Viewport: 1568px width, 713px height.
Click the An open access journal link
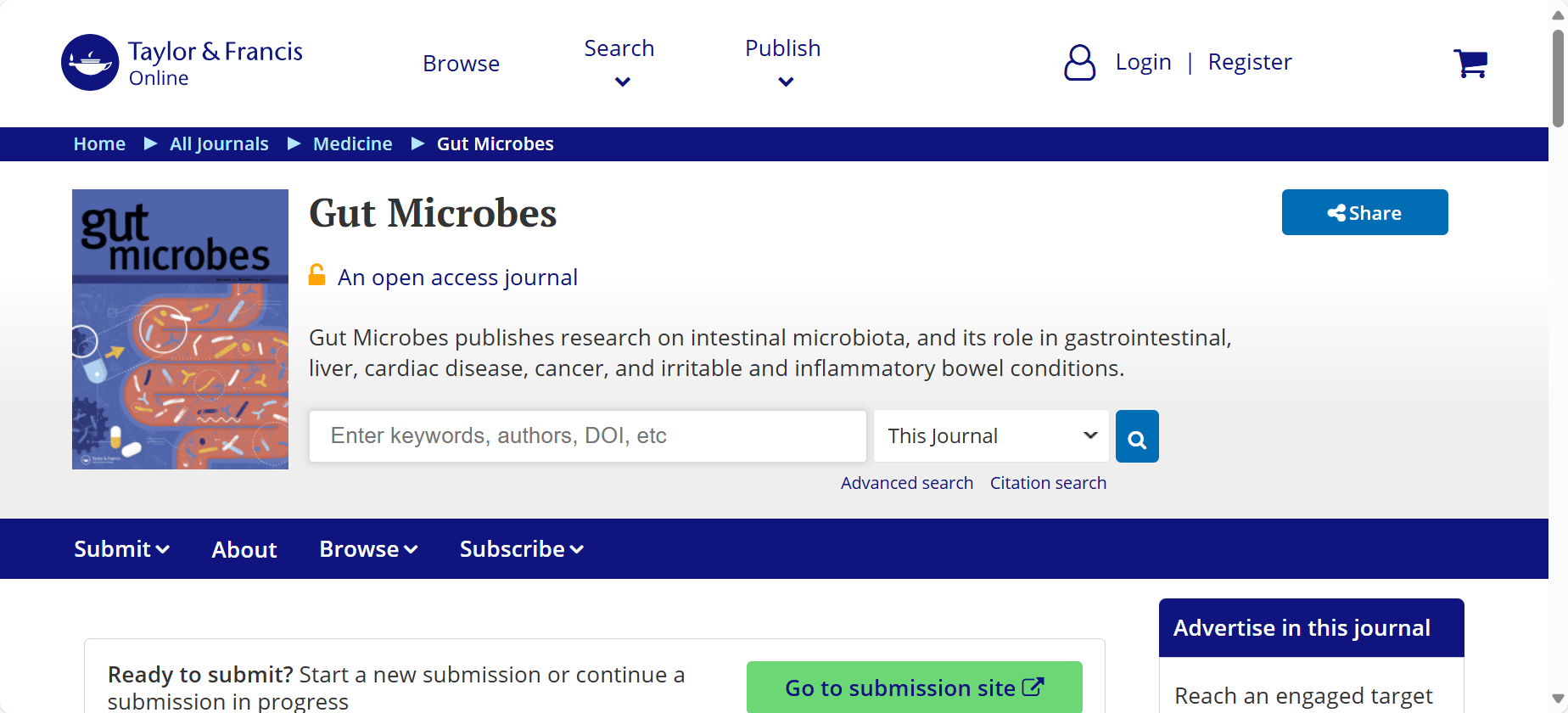coord(457,278)
